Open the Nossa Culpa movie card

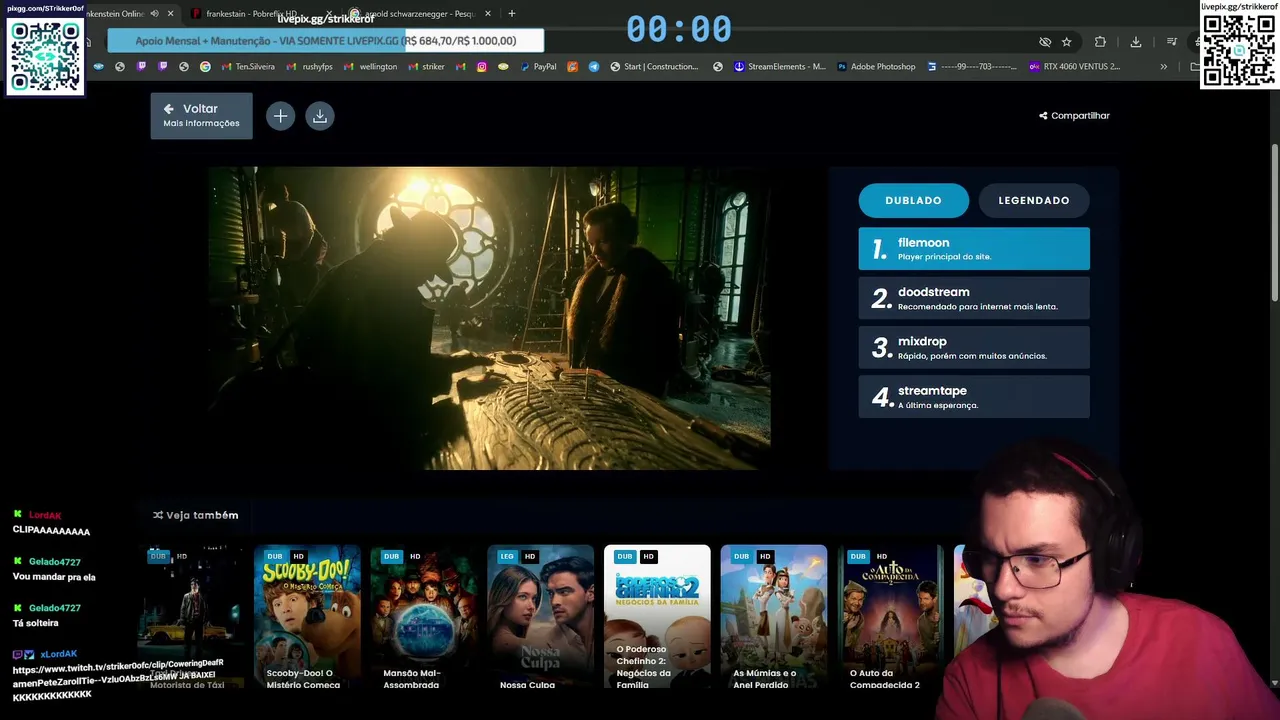(x=541, y=617)
